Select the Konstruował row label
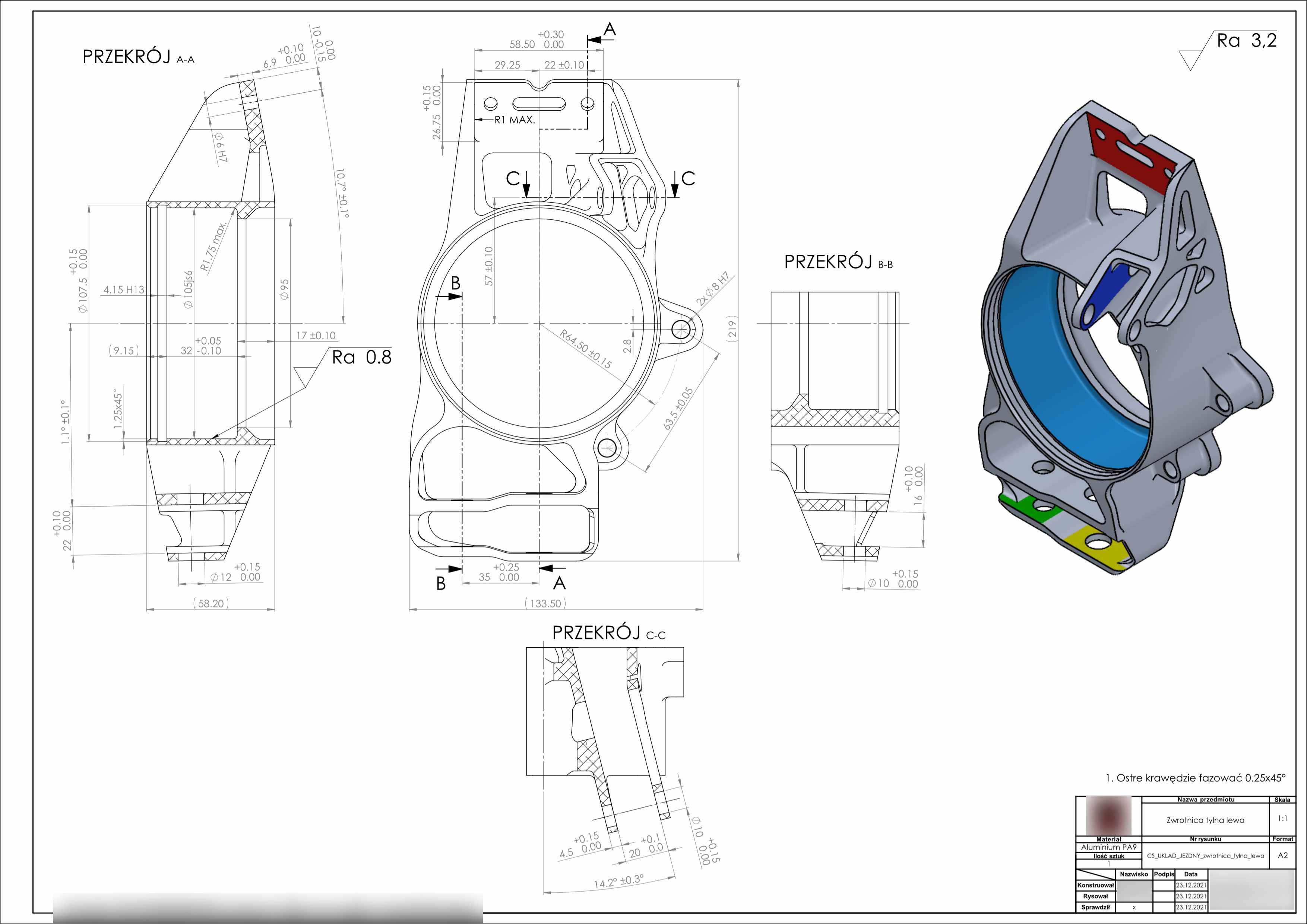This screenshot has height=924, width=1307. 1095,885
